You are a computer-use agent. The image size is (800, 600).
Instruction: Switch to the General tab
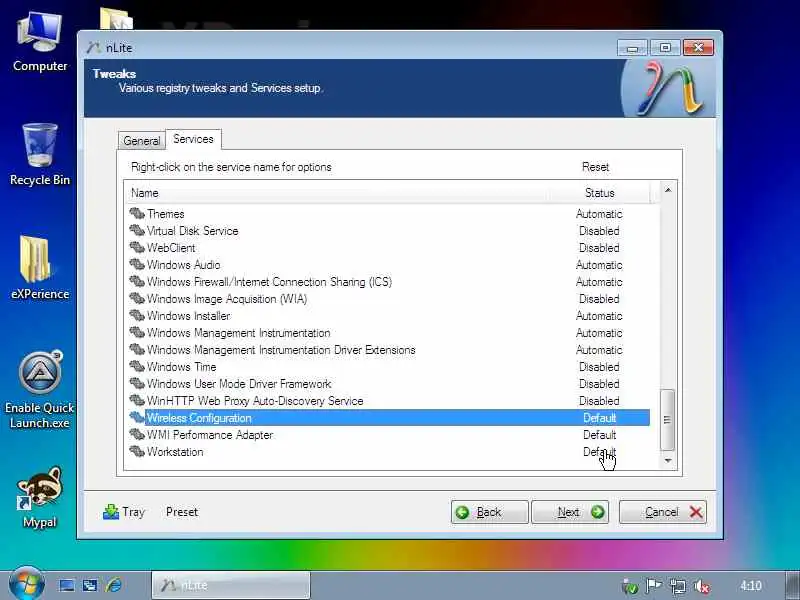(x=141, y=141)
